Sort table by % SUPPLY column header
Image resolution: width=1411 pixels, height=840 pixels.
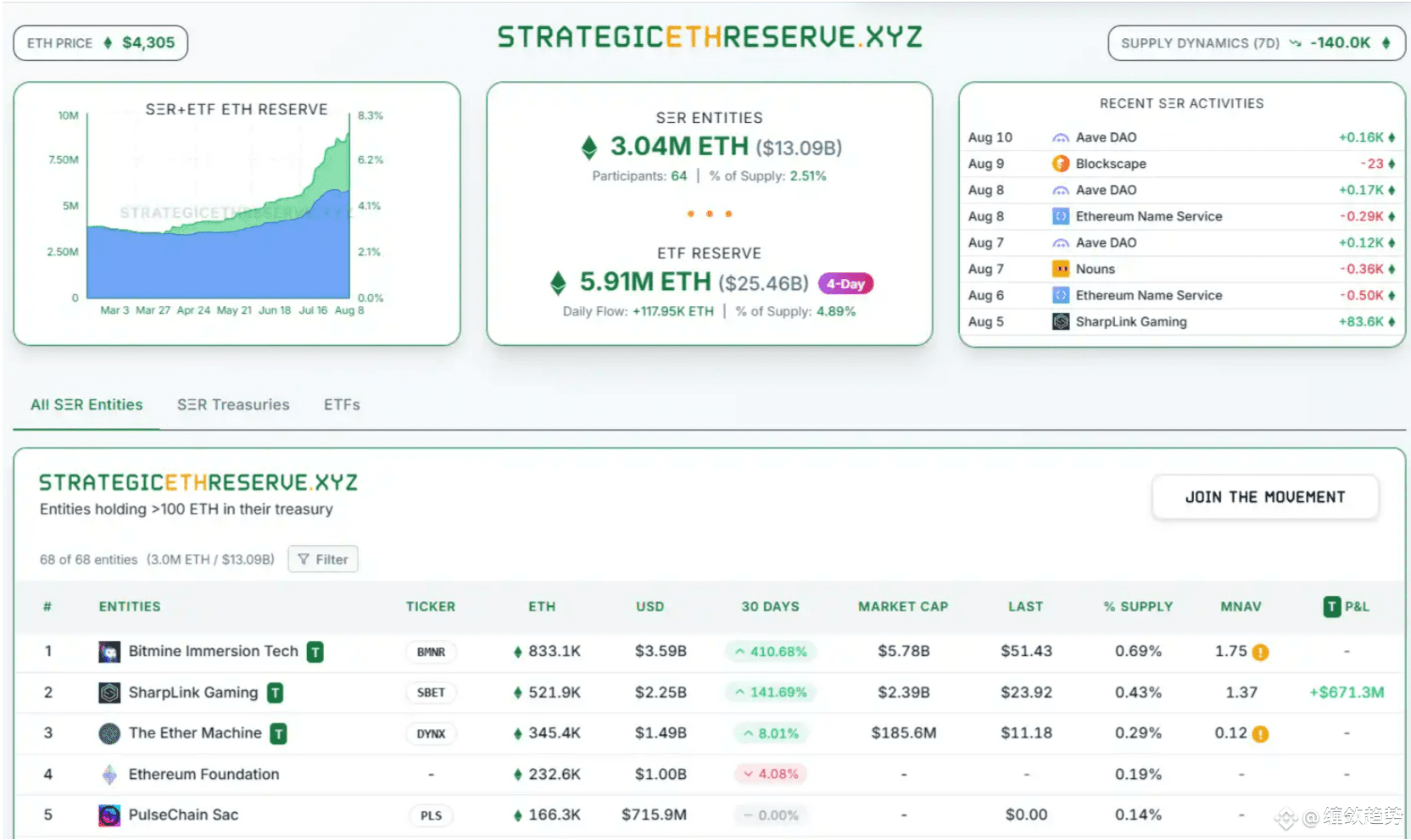point(1138,607)
